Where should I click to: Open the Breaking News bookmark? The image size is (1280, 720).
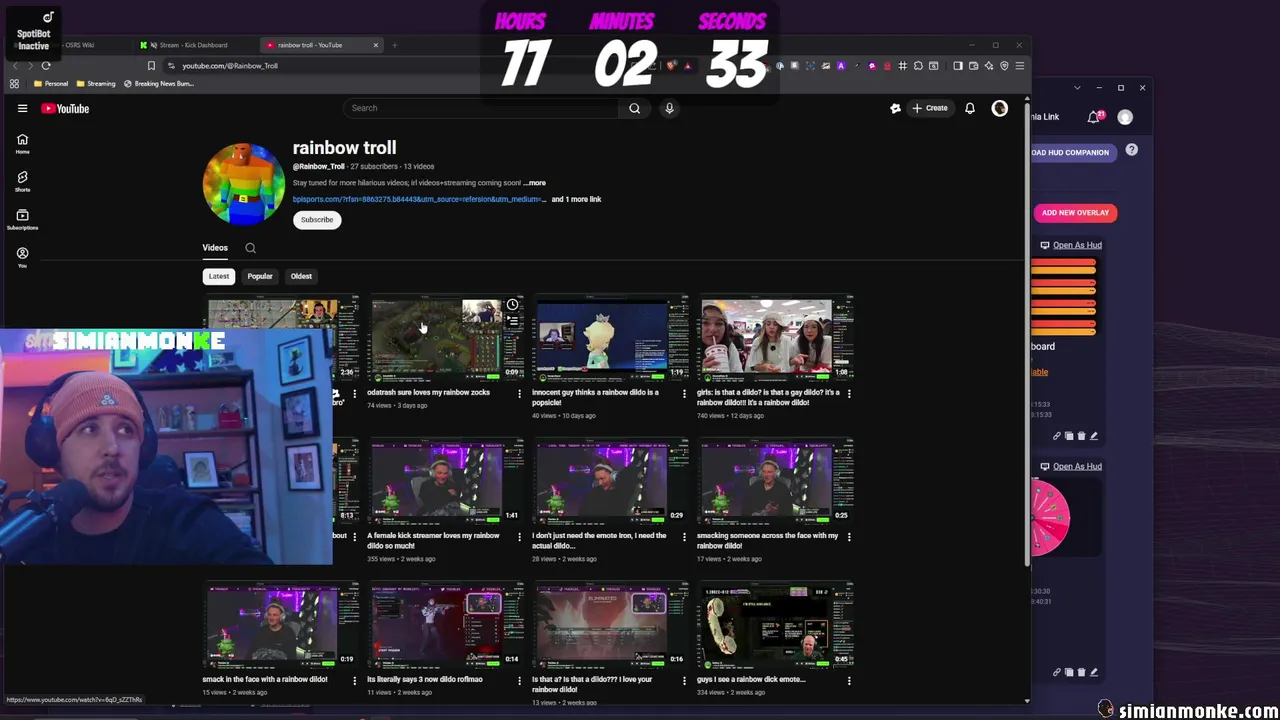159,84
